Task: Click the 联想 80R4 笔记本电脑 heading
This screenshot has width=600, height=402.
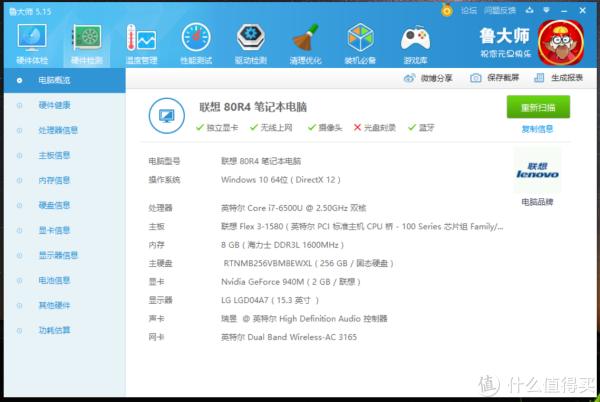Action: tap(253, 107)
